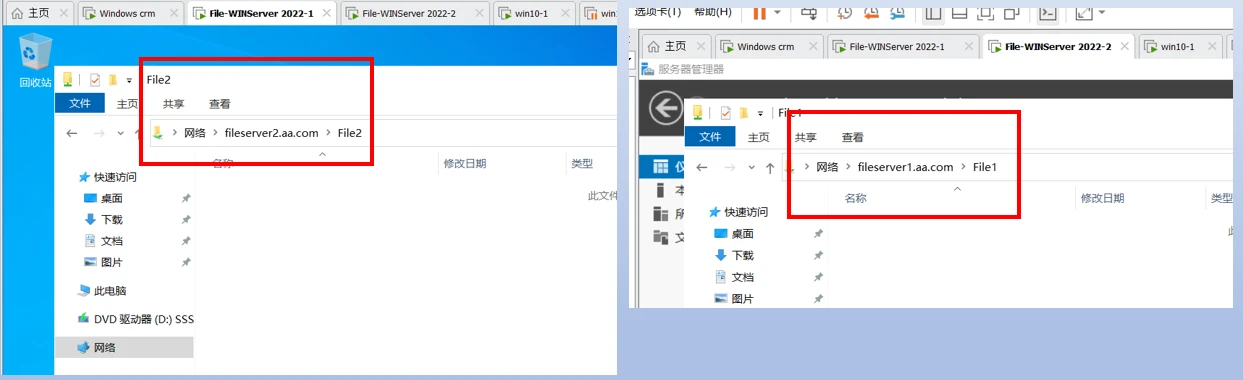Click fileserver2.aa.com breadcrumb segment
Screen dimensions: 1243x380
click(x=271, y=133)
